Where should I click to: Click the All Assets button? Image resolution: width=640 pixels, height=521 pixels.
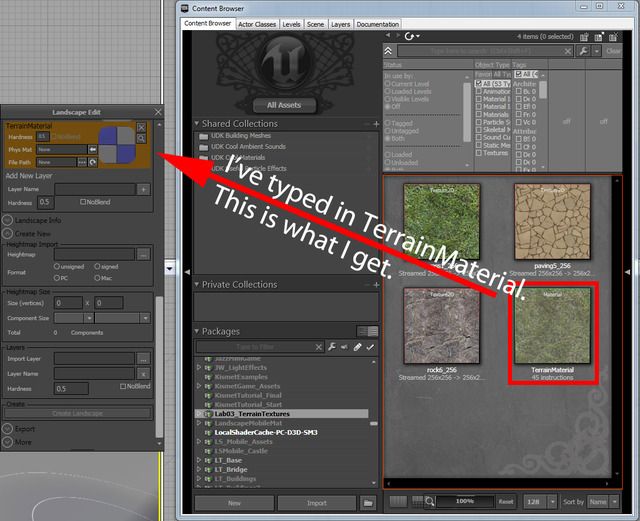[x=284, y=105]
